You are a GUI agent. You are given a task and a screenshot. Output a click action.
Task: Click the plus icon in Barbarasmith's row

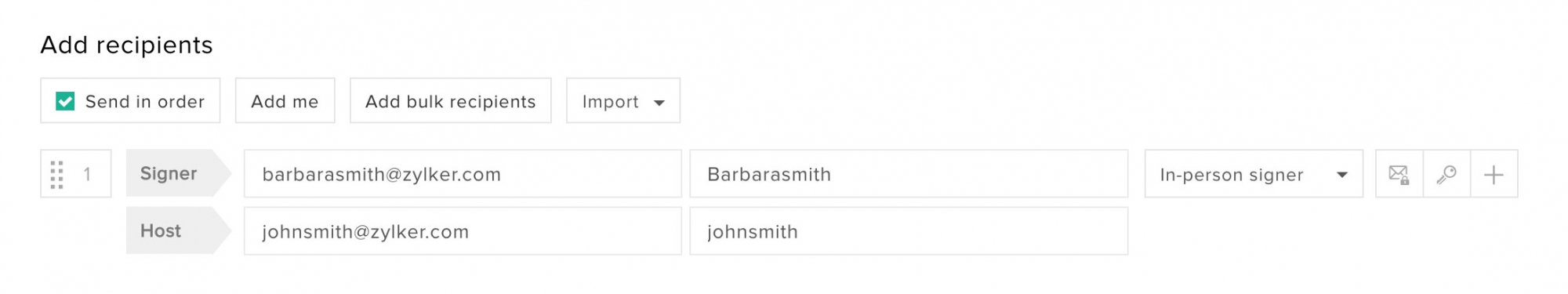[x=1494, y=174]
